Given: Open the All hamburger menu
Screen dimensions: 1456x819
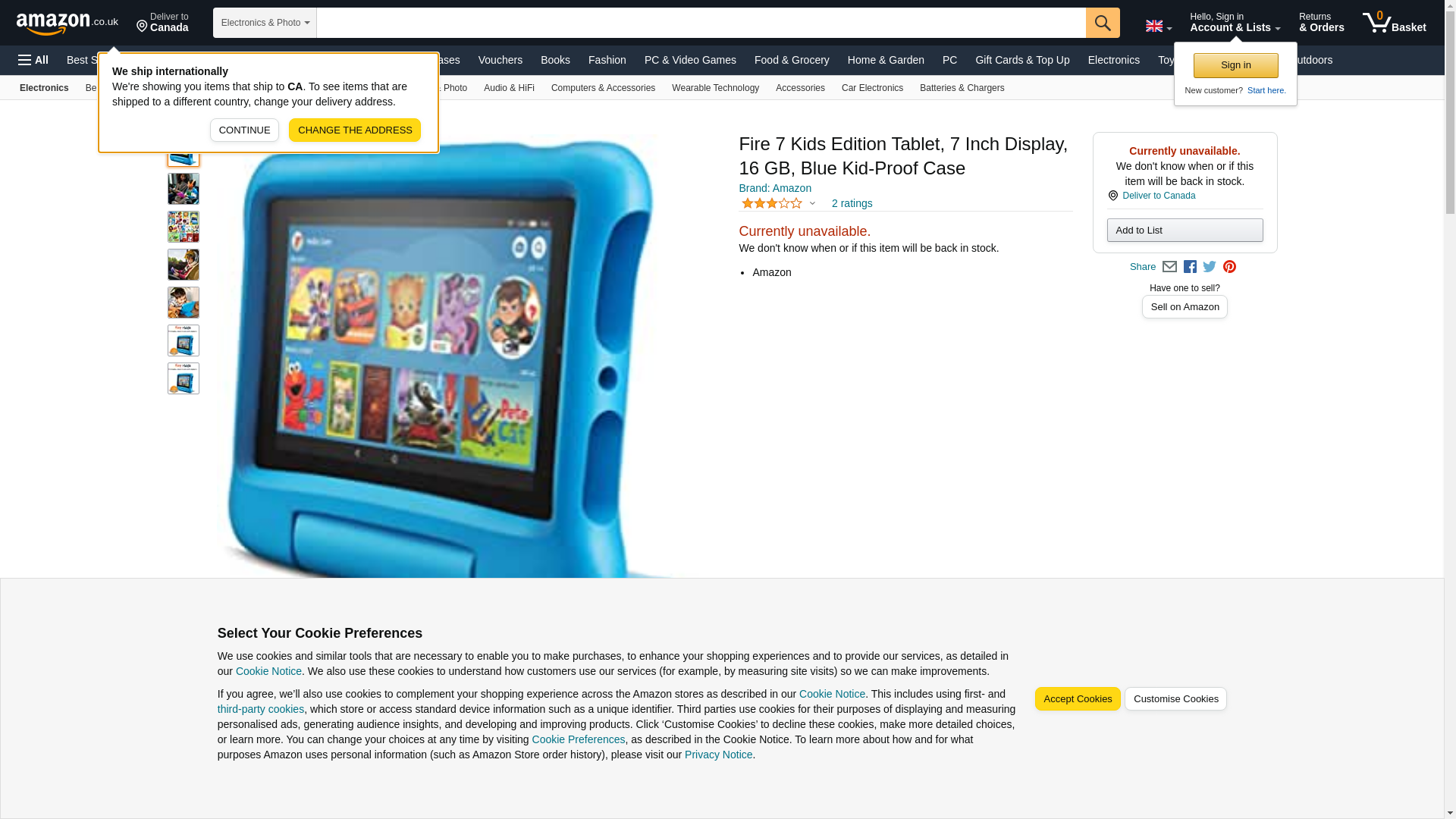Looking at the screenshot, I should (33, 60).
